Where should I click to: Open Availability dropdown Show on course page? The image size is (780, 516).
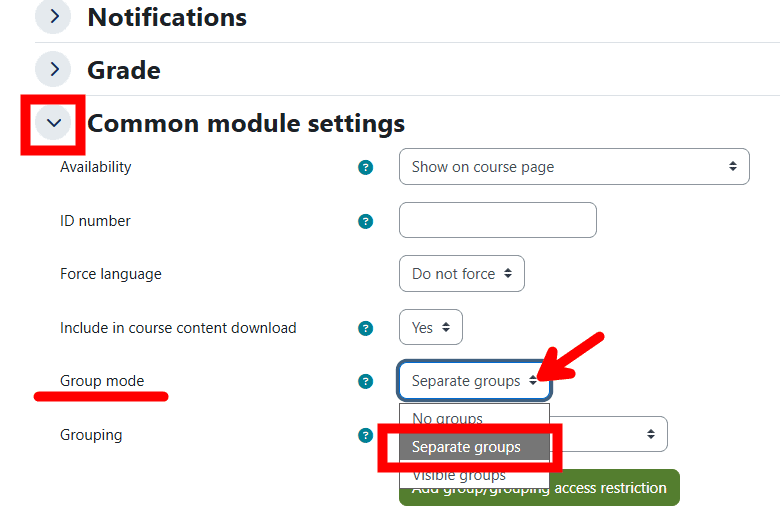pyautogui.click(x=574, y=167)
